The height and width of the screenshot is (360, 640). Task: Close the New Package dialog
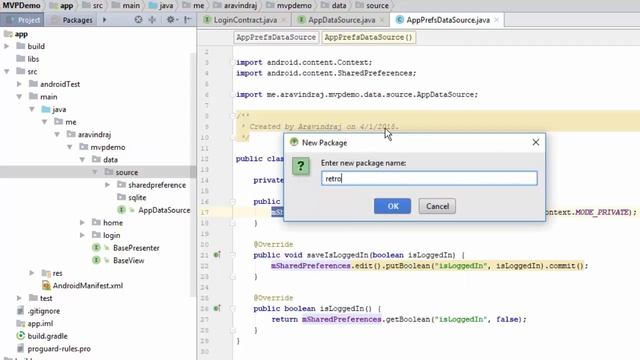pyautogui.click(x=536, y=142)
